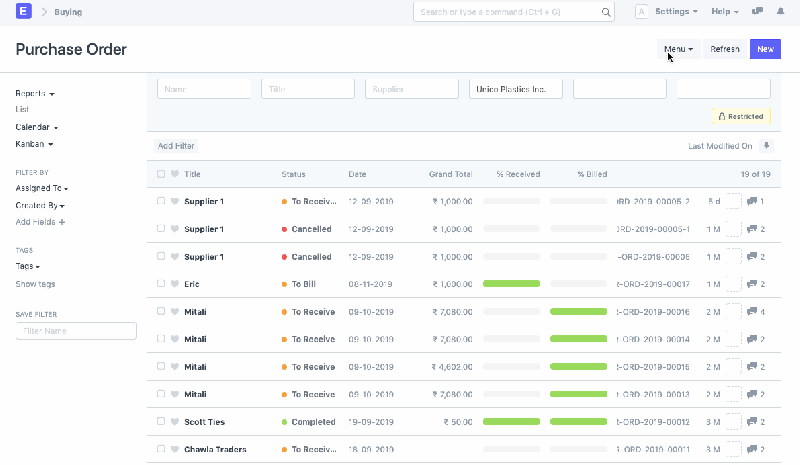Click the header heart icon beside Title
The width and height of the screenshot is (800, 465).
click(x=174, y=174)
